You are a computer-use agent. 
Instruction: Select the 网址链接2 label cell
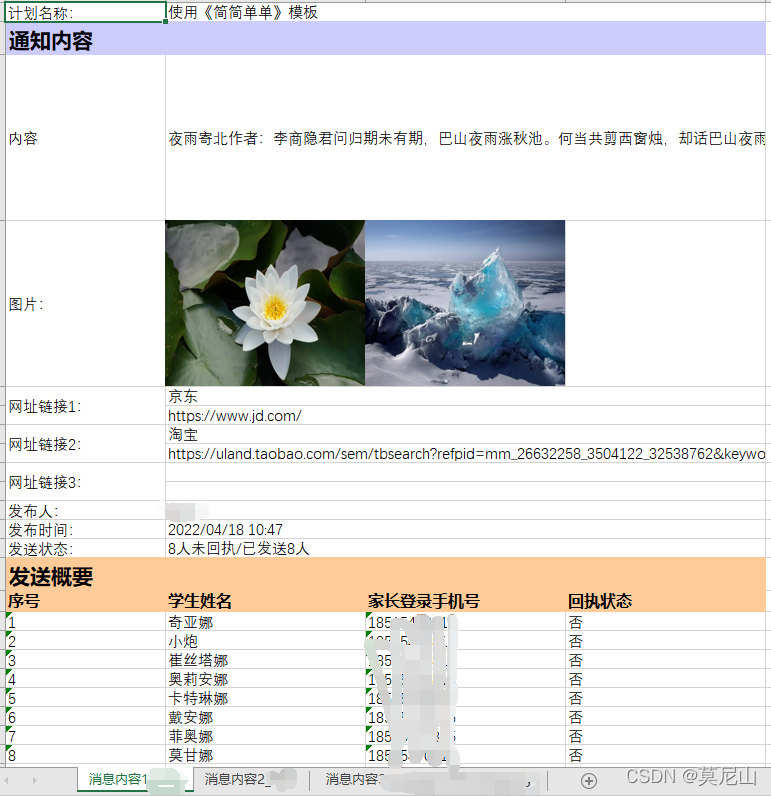coord(85,444)
